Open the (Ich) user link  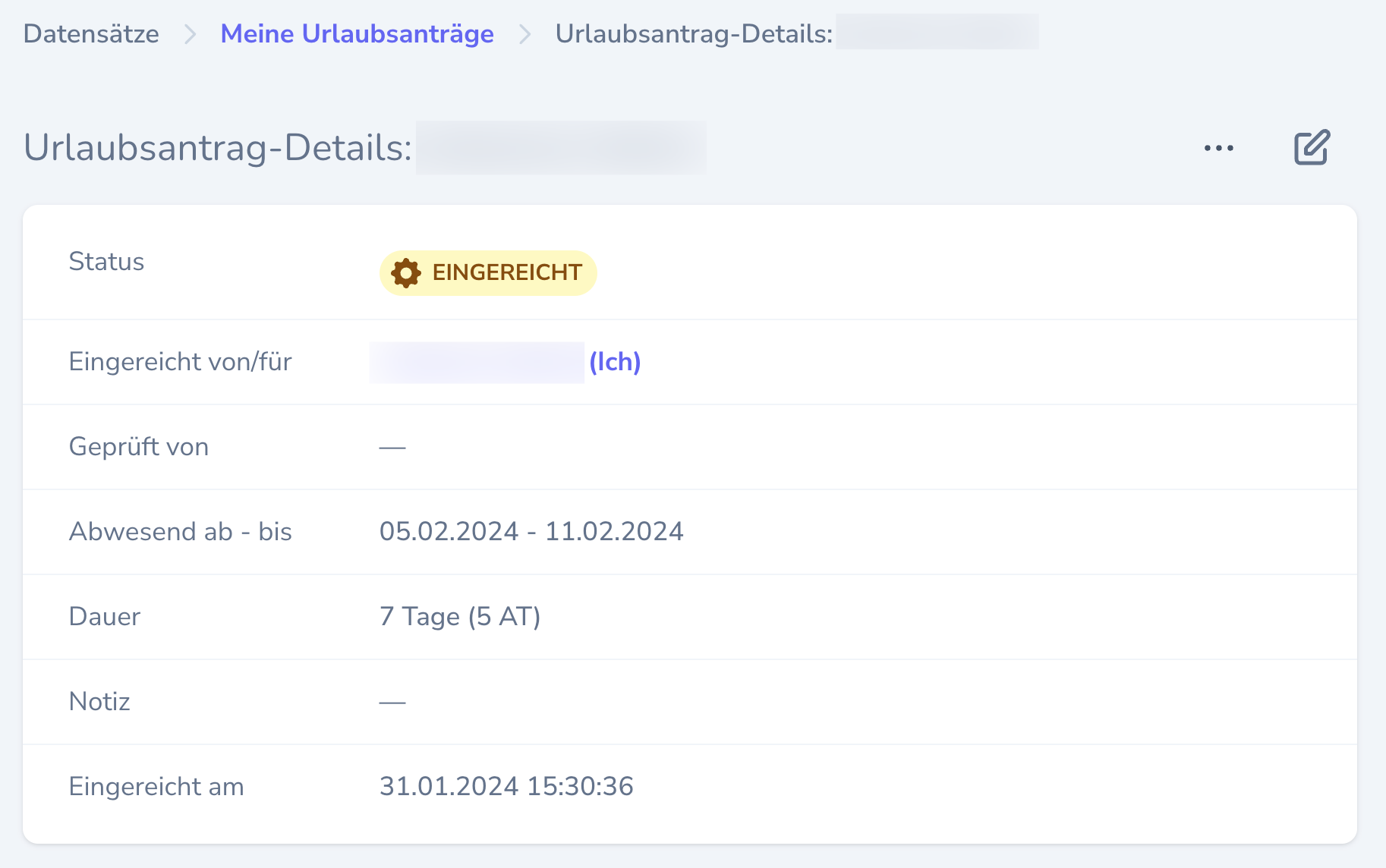tap(615, 362)
